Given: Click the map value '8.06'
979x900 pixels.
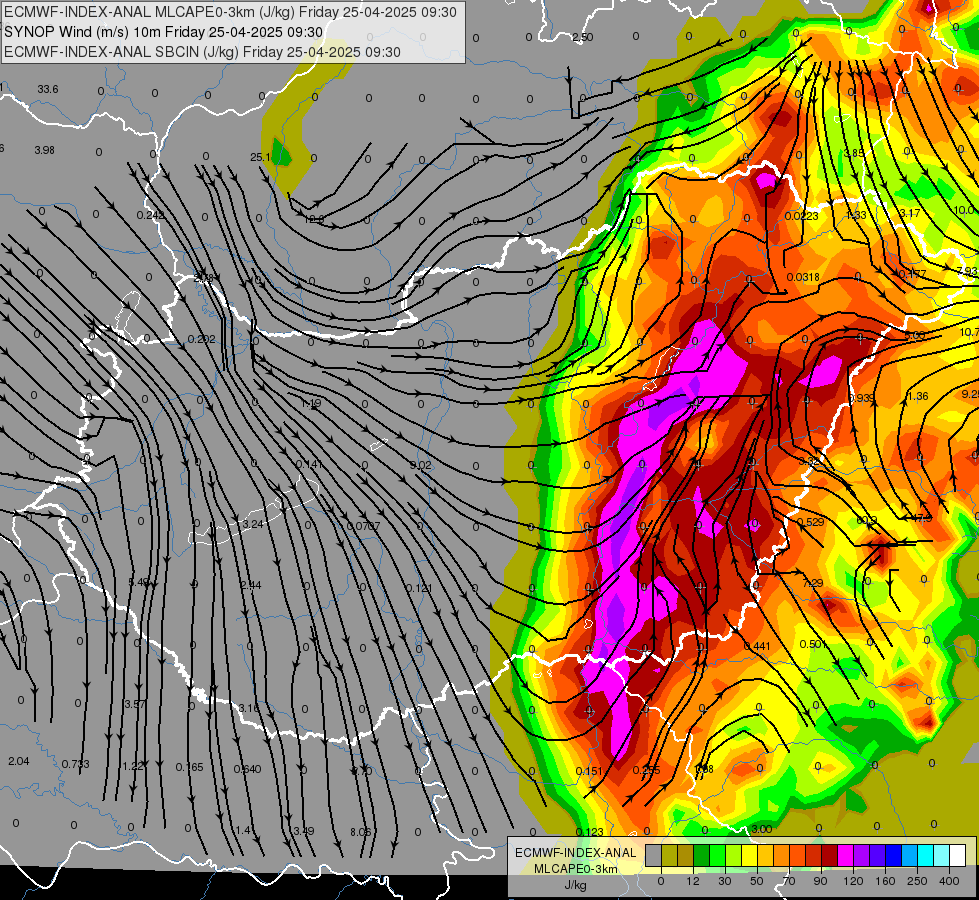Looking at the screenshot, I should point(360,832).
